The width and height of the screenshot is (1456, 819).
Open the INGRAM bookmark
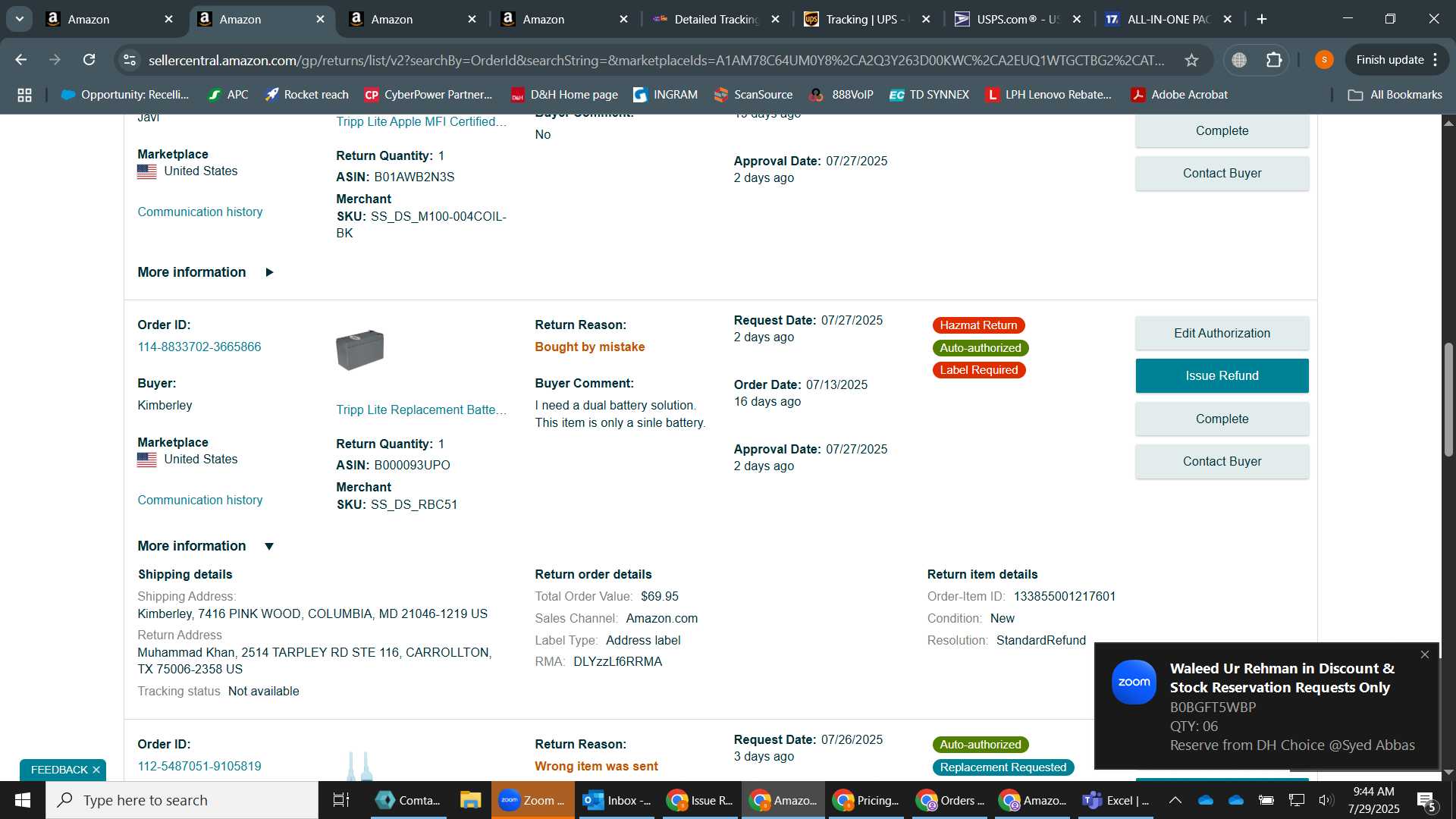point(665,95)
